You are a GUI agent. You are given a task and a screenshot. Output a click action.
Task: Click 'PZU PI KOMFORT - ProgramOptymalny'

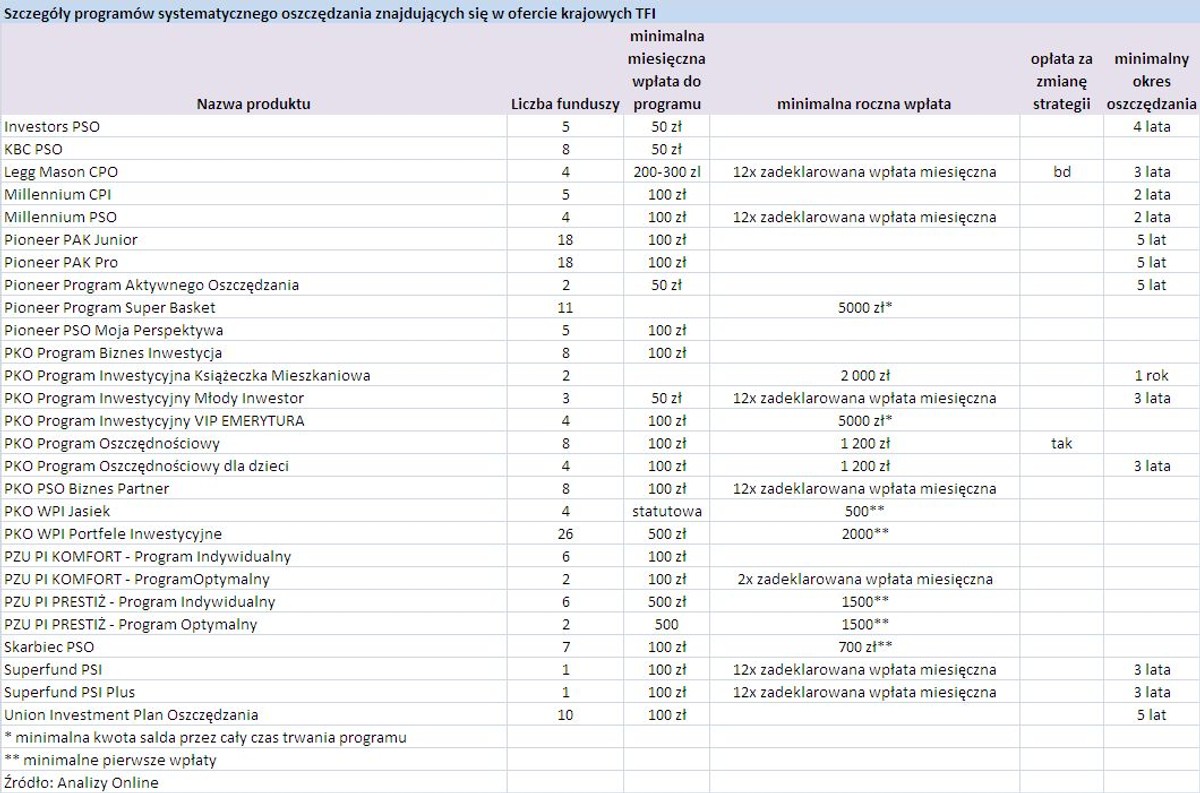pyautogui.click(x=137, y=579)
